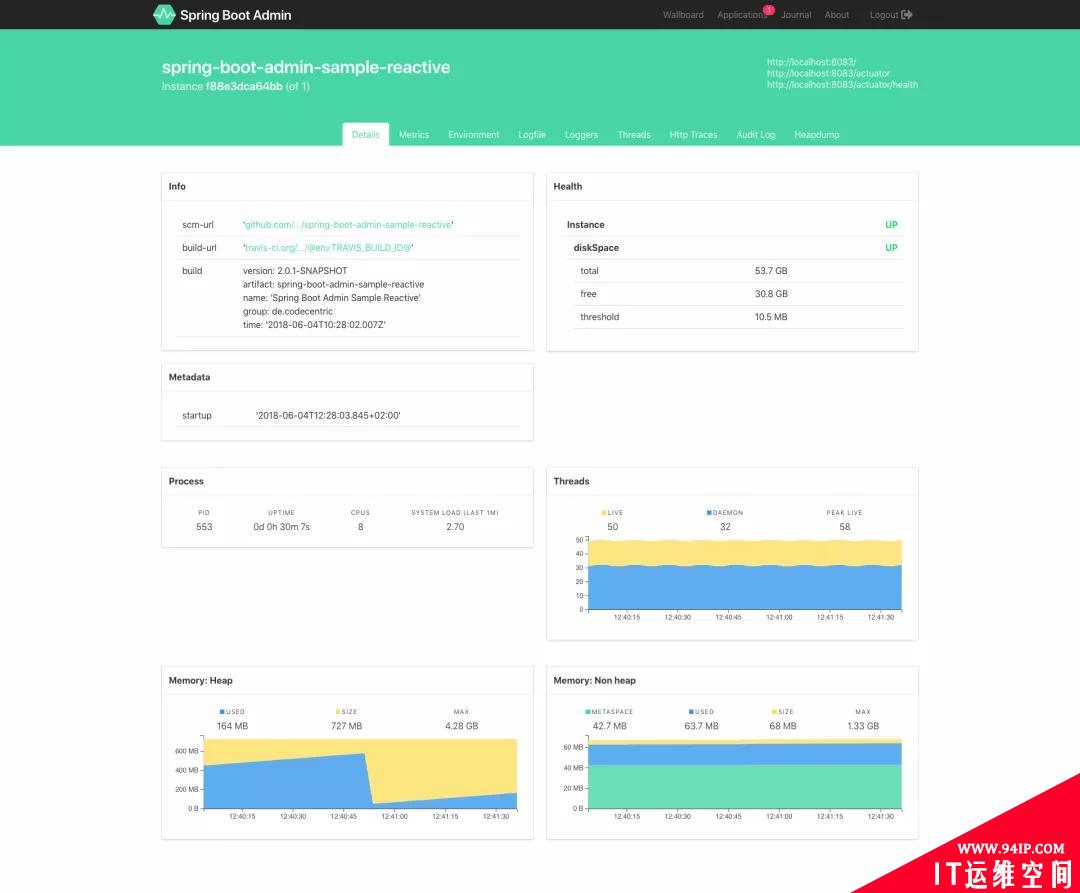This screenshot has height=893, width=1080.
Task: Click the green METASPACE legend swatch
Action: (588, 712)
